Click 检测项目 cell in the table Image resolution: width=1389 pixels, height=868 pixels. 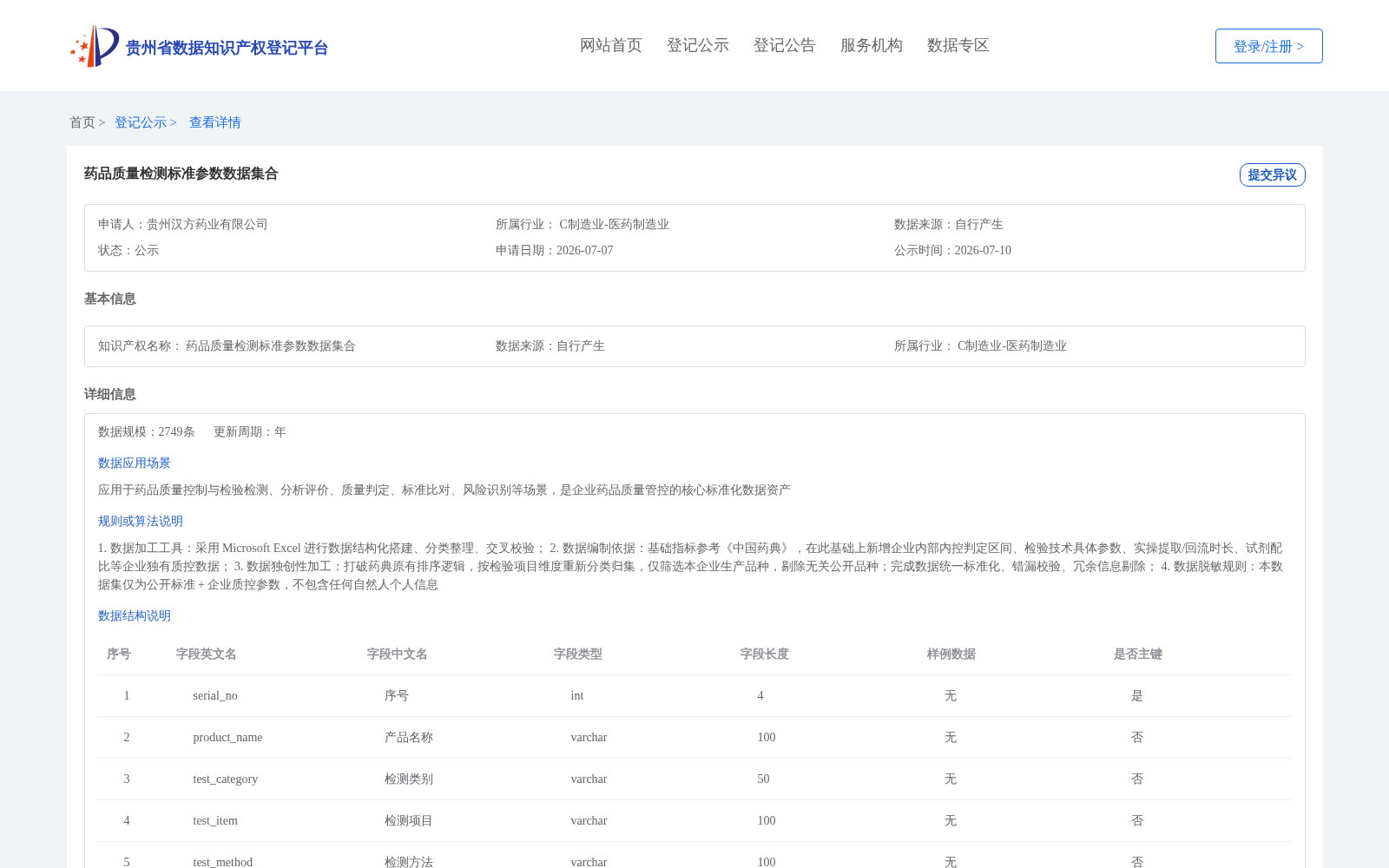click(x=409, y=820)
